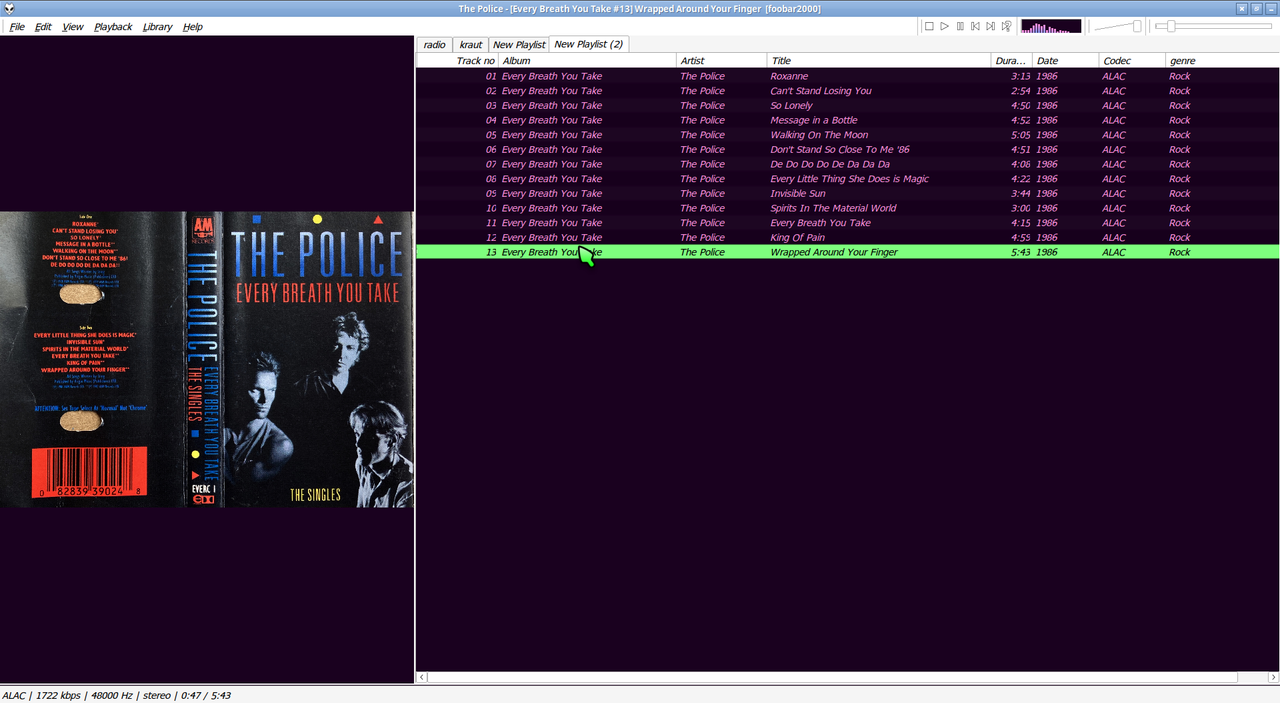This screenshot has width=1280, height=703.
Task: Select the track So Lonely
Action: click(x=791, y=106)
